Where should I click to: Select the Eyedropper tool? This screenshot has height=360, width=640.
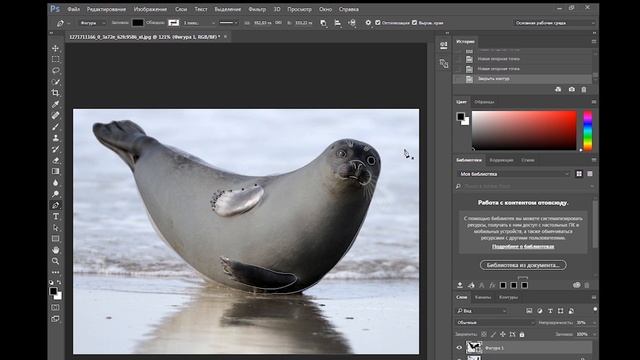pyautogui.click(x=56, y=104)
